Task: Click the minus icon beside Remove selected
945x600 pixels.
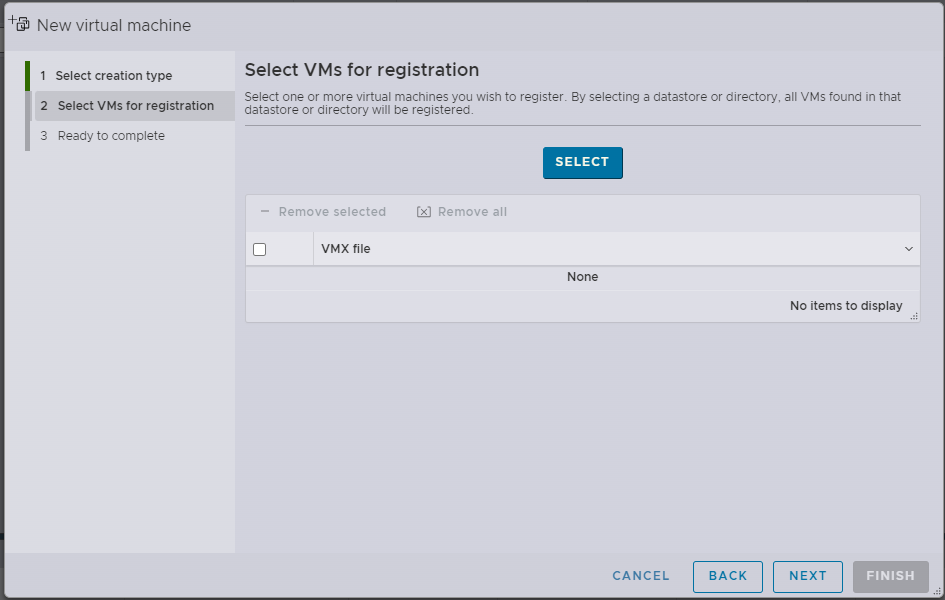Action: pos(265,212)
